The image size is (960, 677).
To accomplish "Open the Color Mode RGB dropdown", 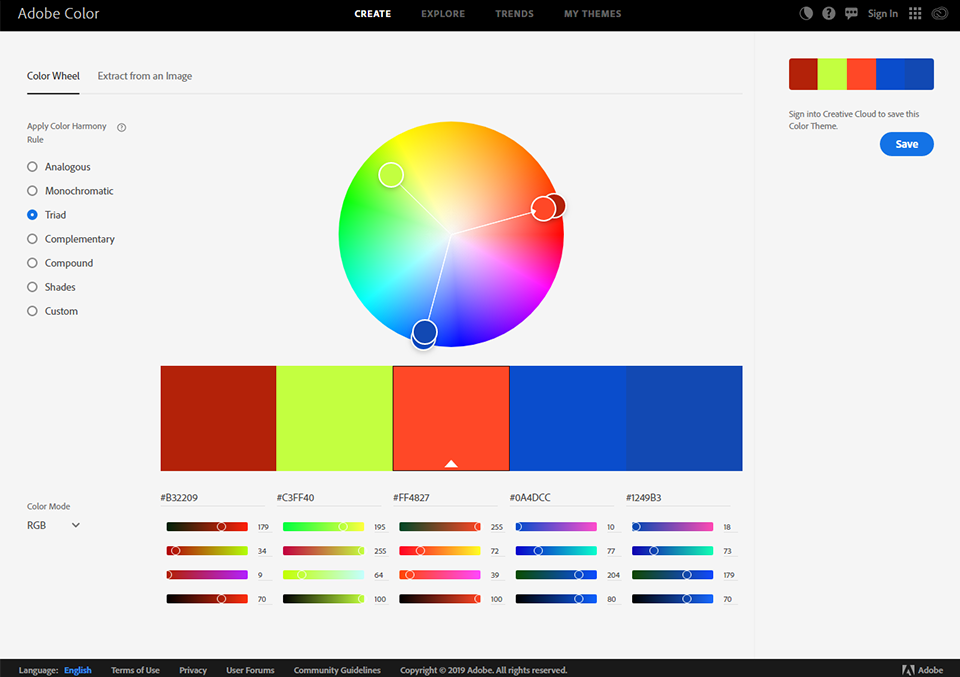I will point(52,524).
